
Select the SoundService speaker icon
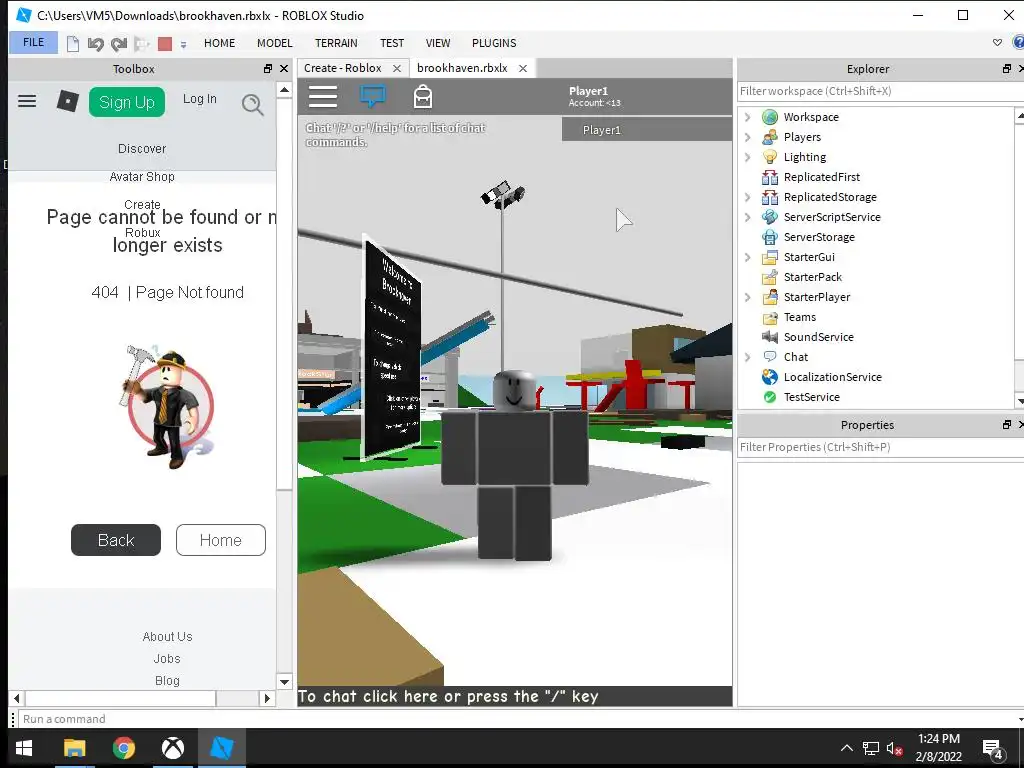(770, 337)
